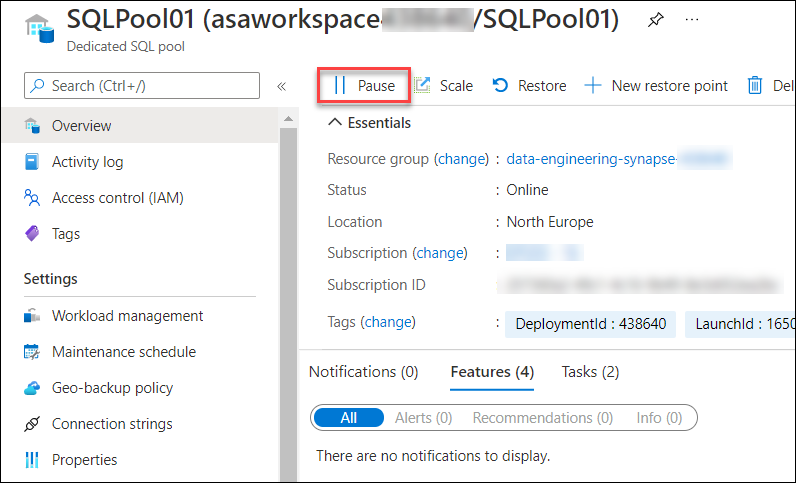
Task: Collapse the sidebar with double chevron
Action: (282, 86)
